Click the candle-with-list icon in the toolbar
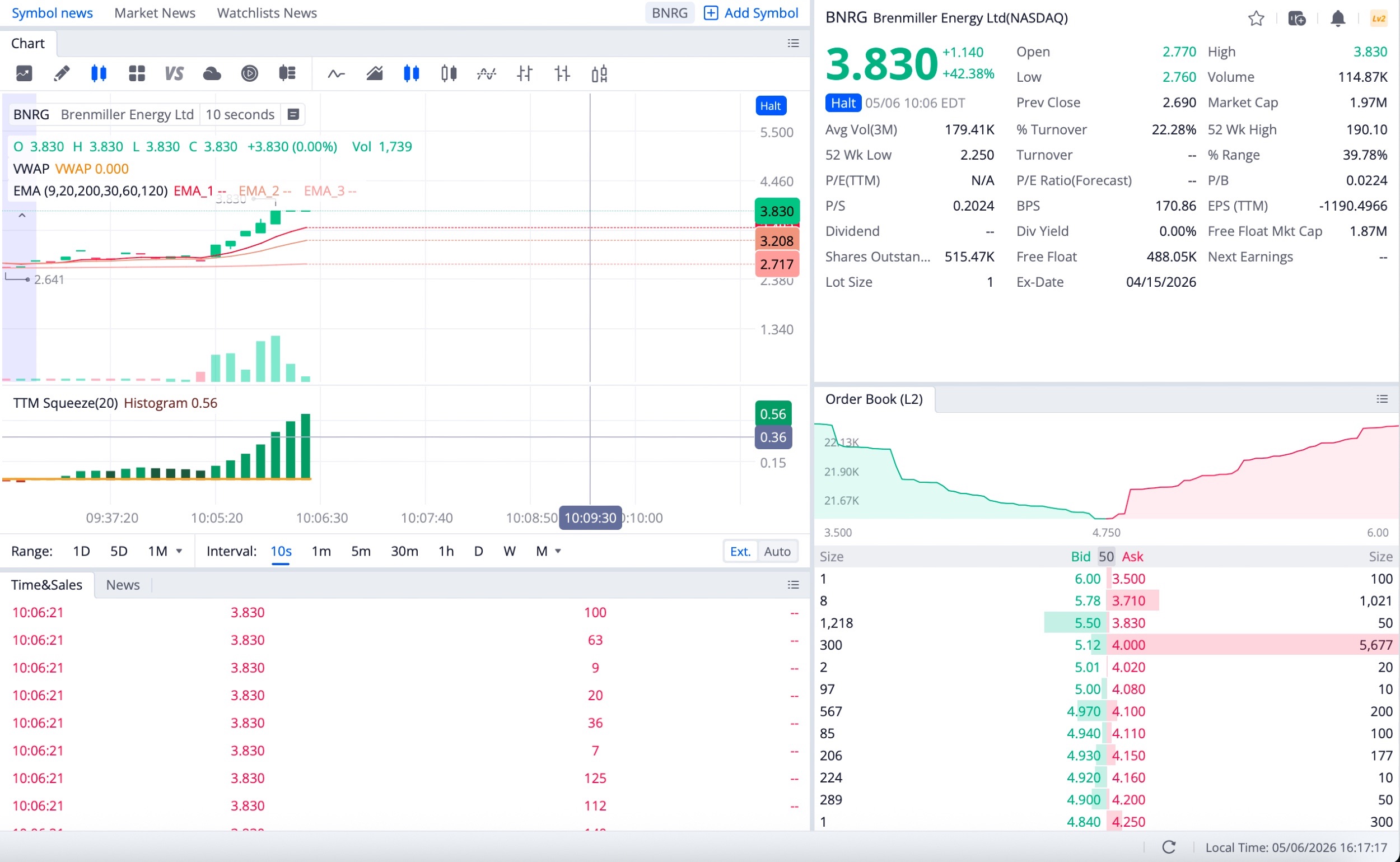Image resolution: width=1400 pixels, height=862 pixels. (287, 73)
